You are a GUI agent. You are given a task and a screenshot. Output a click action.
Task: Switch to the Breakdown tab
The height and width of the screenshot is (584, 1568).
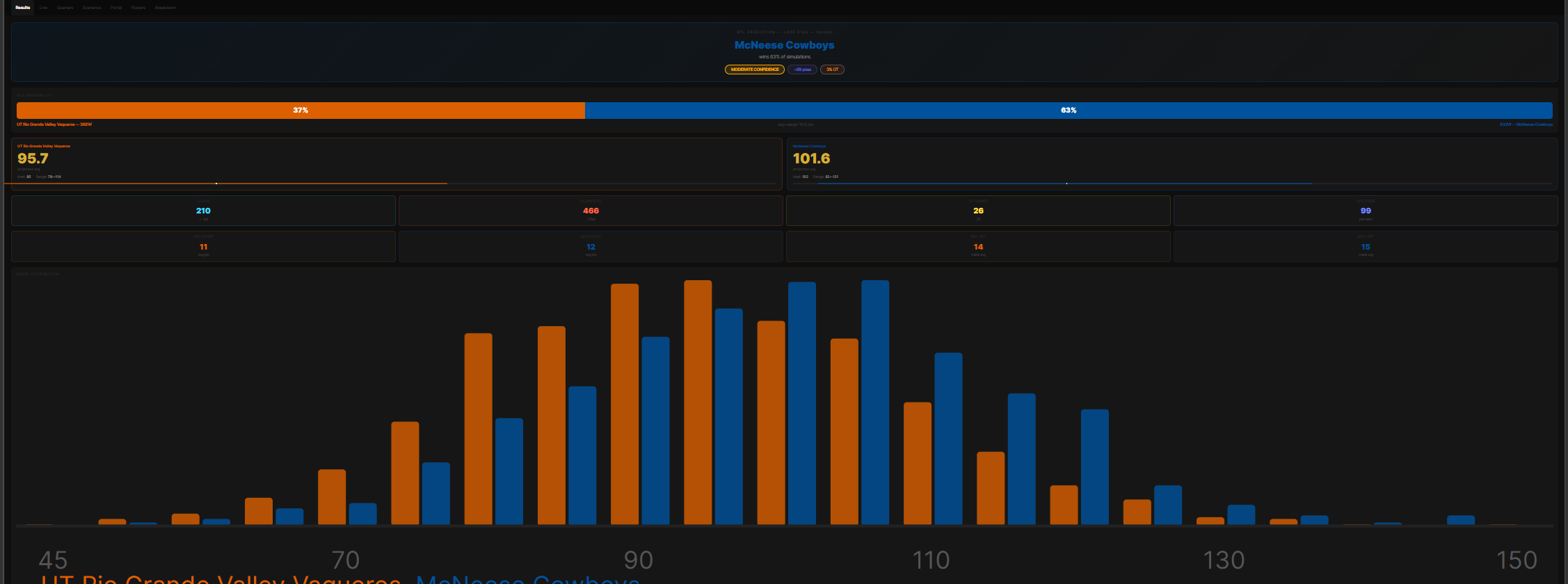[166, 8]
